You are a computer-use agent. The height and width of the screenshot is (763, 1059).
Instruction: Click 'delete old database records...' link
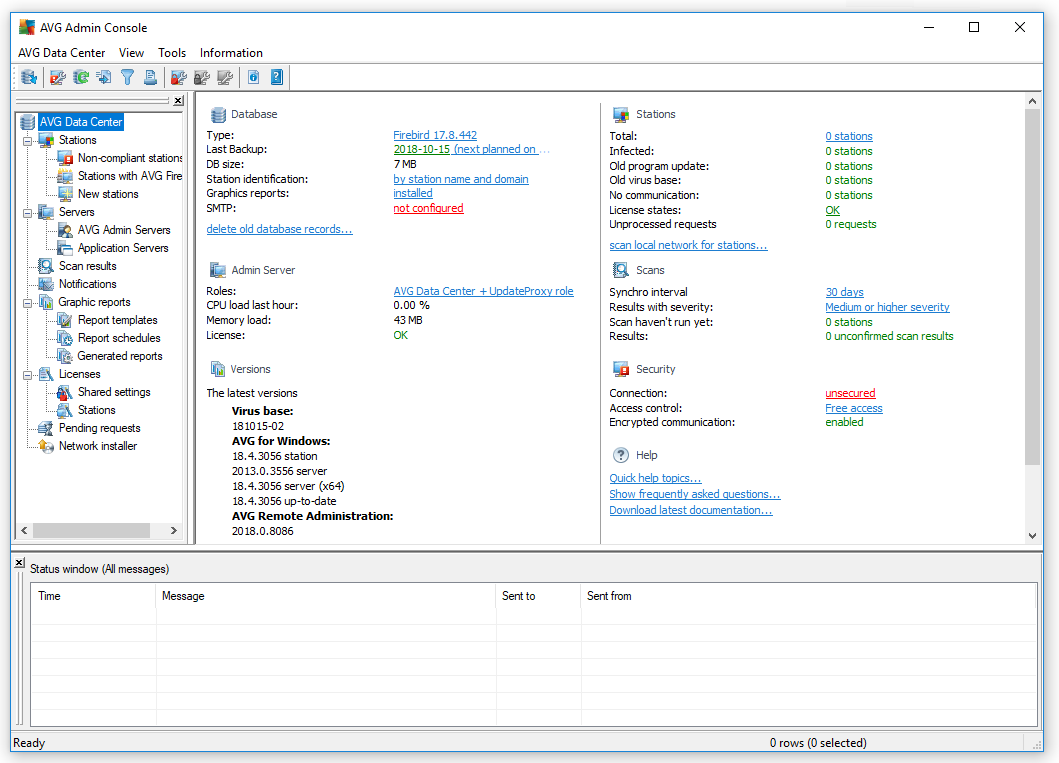click(x=279, y=229)
